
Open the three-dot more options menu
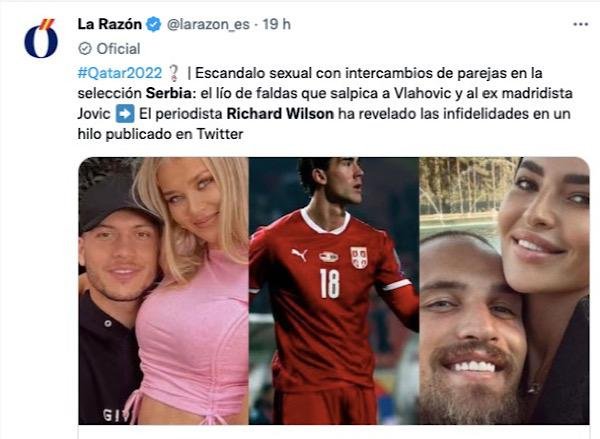point(580,24)
